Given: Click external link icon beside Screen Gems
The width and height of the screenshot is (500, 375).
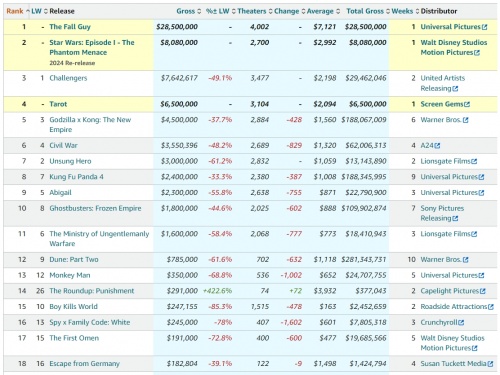Looking at the screenshot, I should [467, 104].
